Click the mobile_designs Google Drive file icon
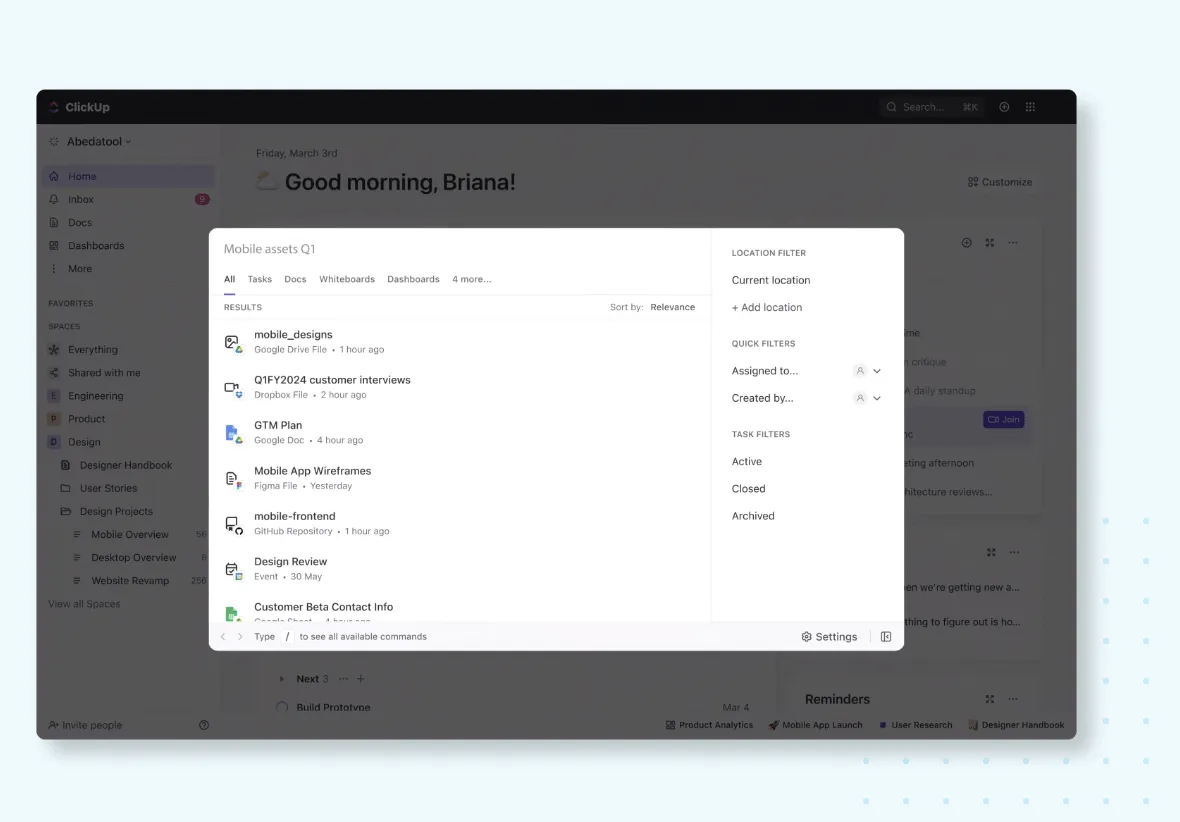The image size is (1180, 822). pos(233,343)
